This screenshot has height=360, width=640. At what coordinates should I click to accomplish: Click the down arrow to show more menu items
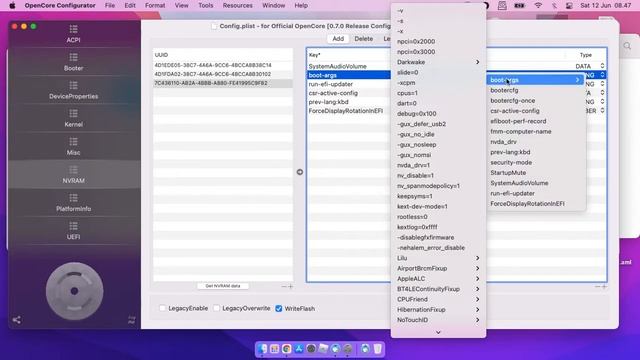[438, 332]
